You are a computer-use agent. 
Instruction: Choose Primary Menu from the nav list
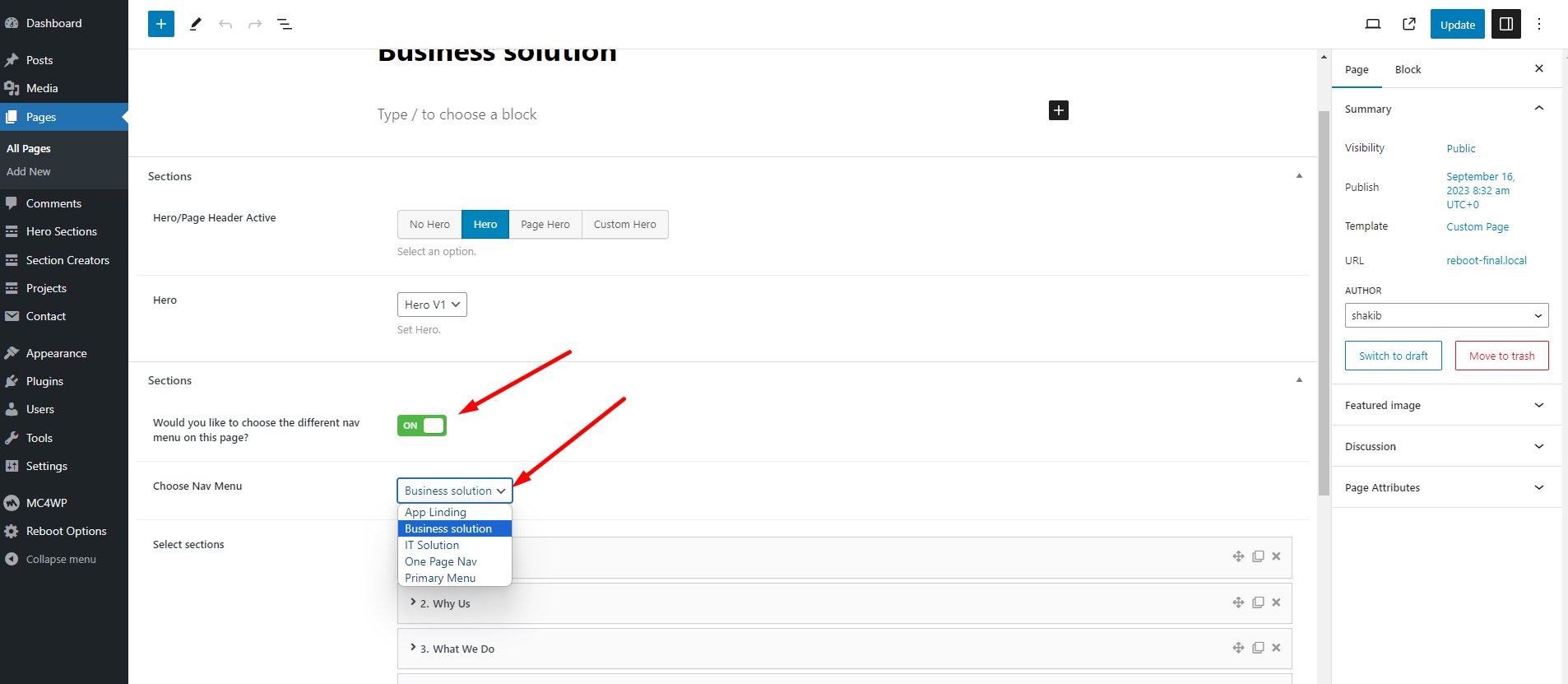tap(440, 578)
